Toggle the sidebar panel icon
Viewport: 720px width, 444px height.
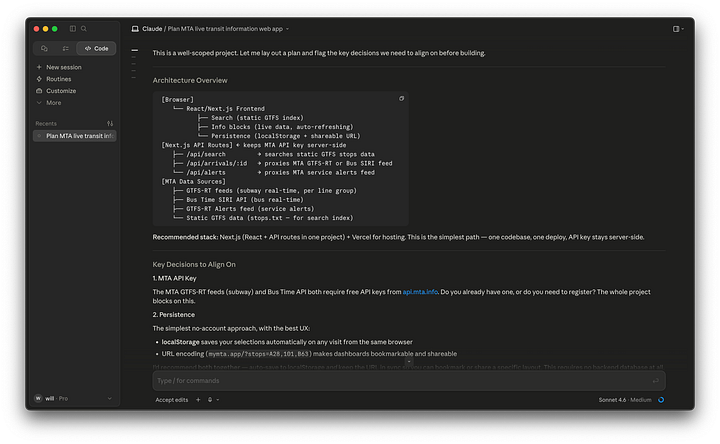click(x=73, y=28)
